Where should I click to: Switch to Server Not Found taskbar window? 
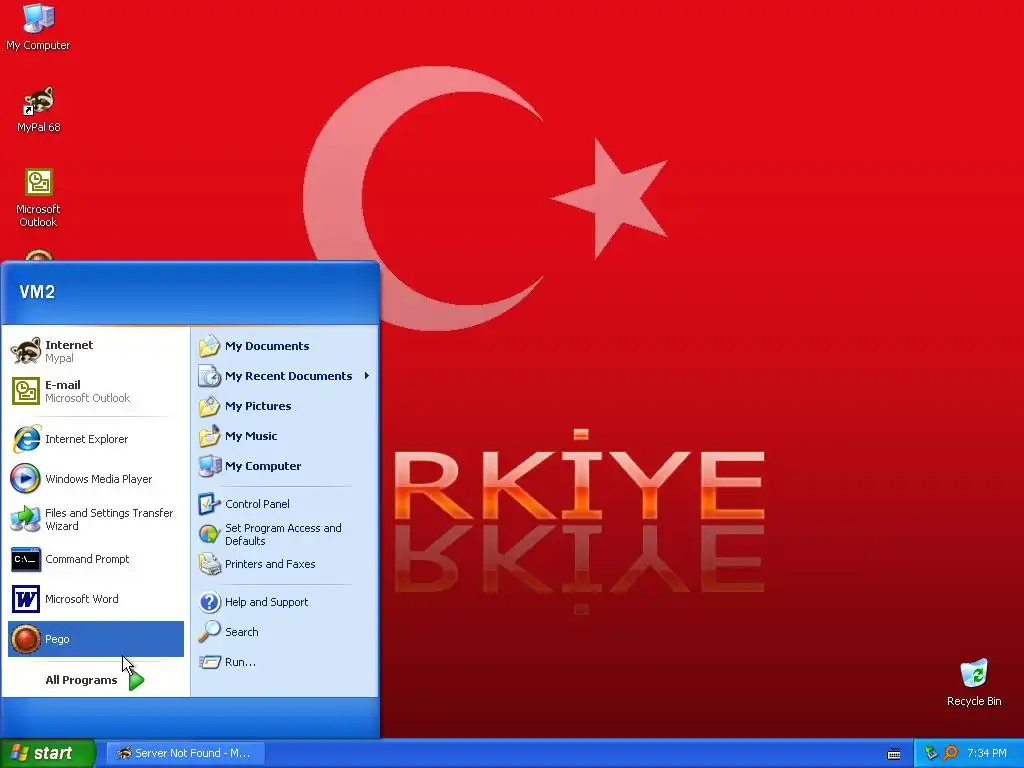click(185, 753)
